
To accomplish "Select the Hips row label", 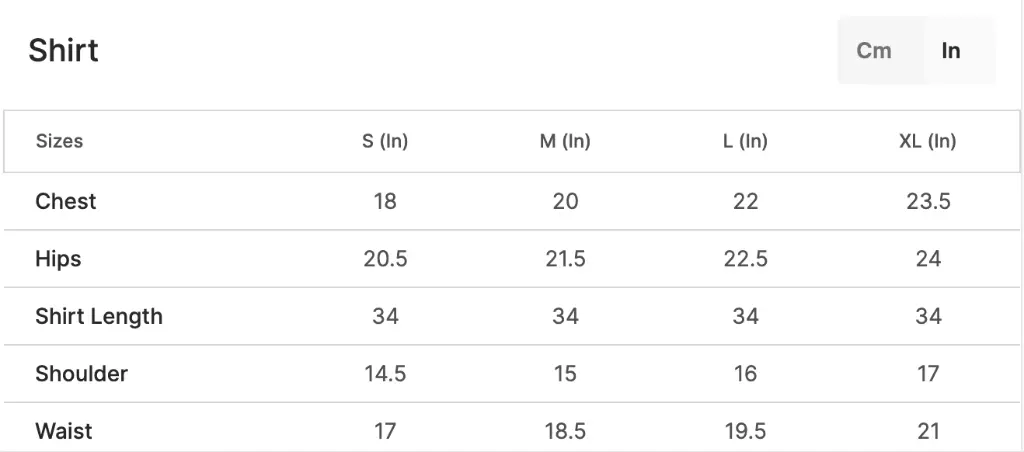I will click(x=58, y=259).
